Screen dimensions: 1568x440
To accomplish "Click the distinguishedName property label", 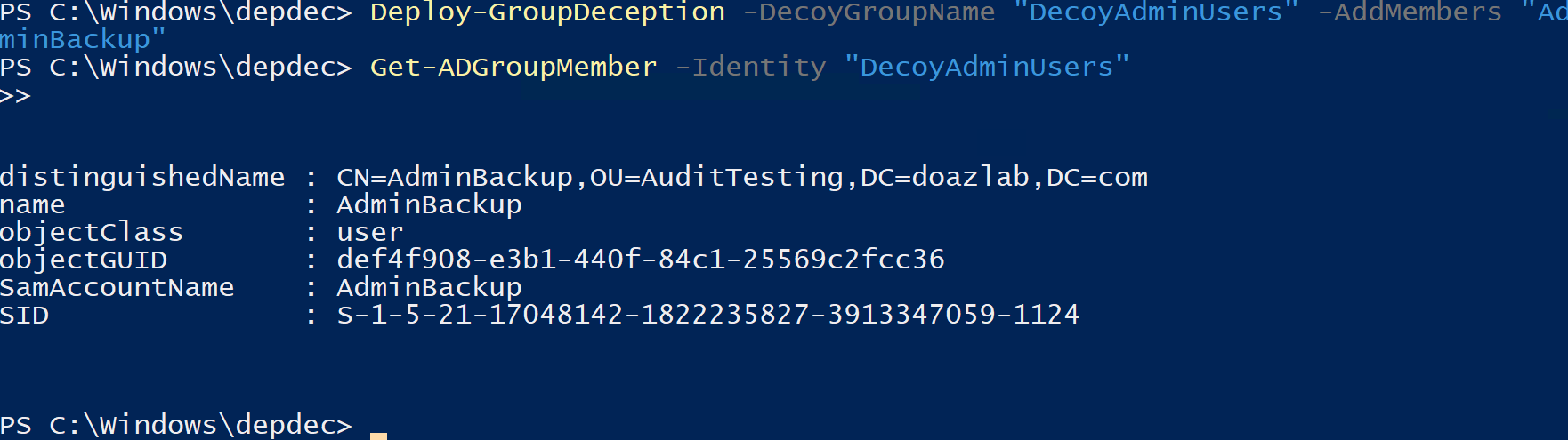I will [142, 177].
